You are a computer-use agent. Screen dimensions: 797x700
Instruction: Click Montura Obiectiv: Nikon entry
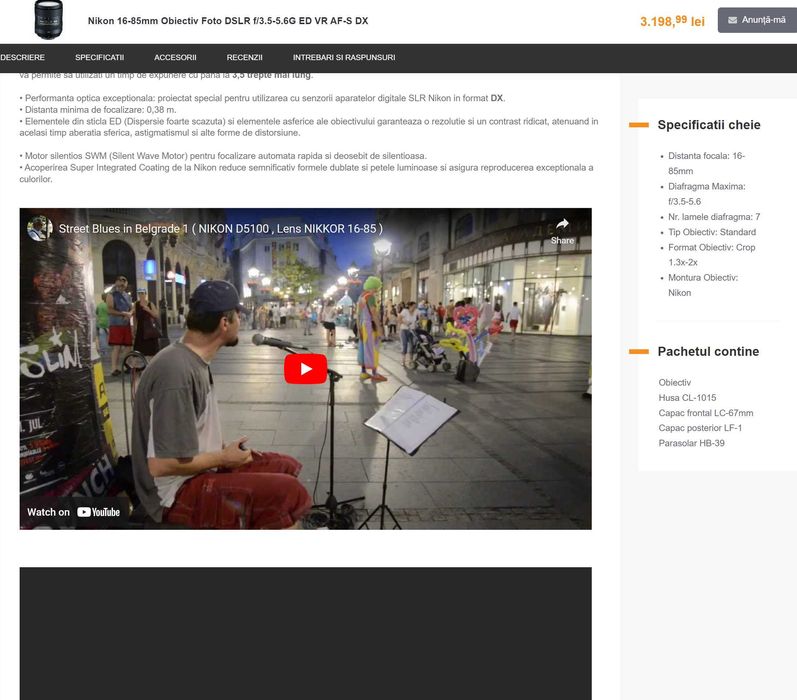(703, 285)
